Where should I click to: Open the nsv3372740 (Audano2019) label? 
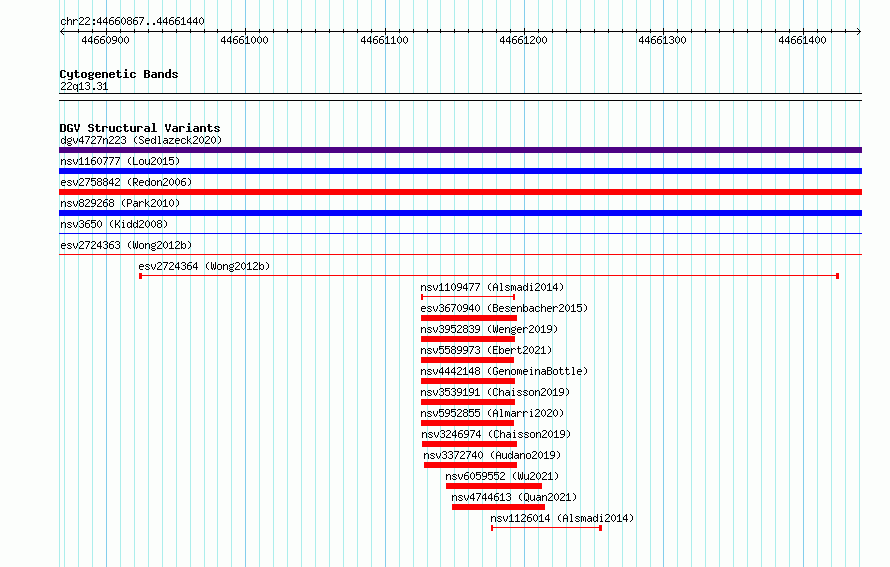coord(492,455)
